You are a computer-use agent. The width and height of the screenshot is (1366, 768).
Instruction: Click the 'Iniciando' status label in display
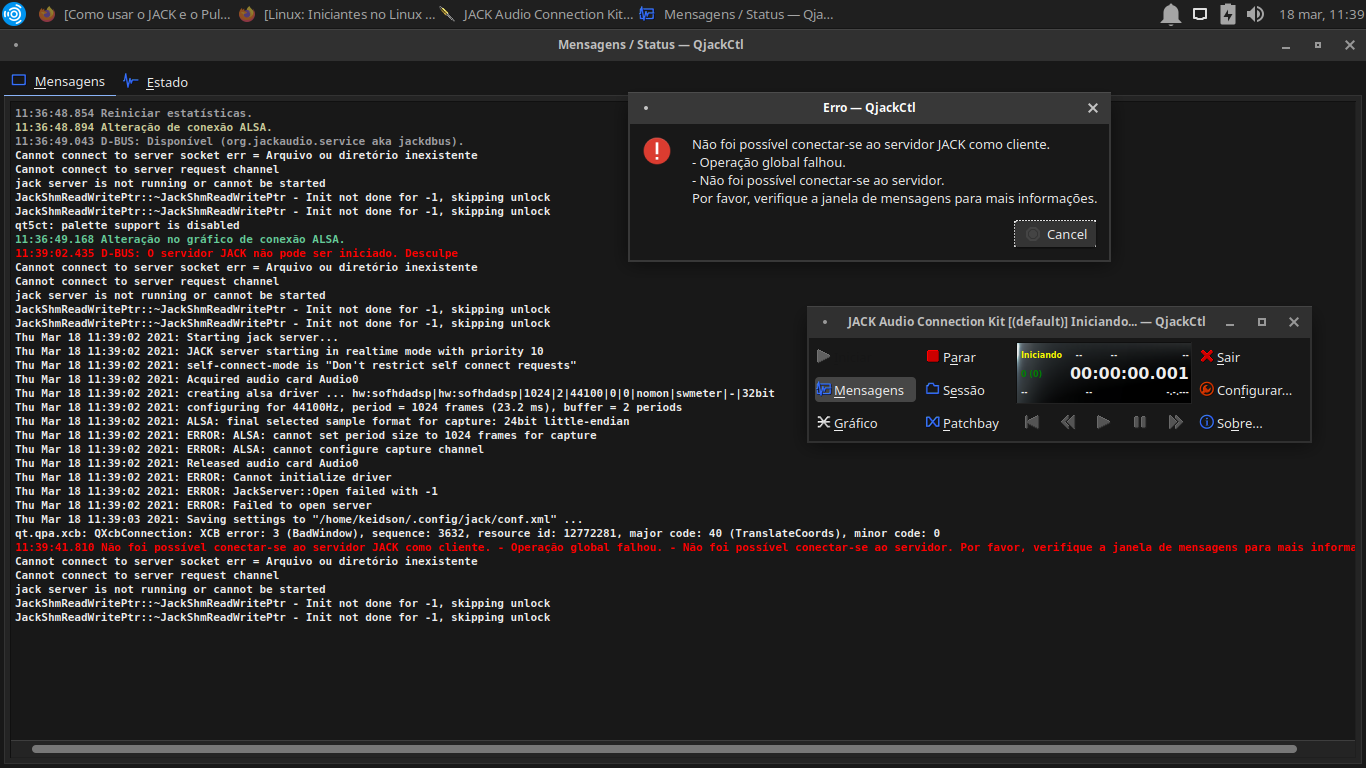pos(1041,355)
